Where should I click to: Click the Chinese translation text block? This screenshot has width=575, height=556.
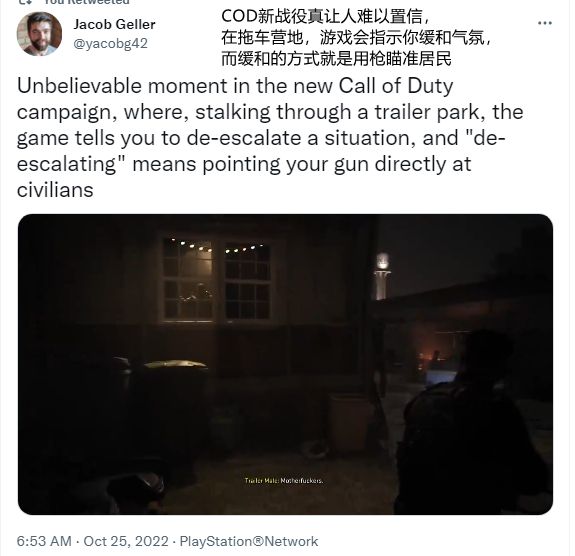pyautogui.click(x=356, y=37)
